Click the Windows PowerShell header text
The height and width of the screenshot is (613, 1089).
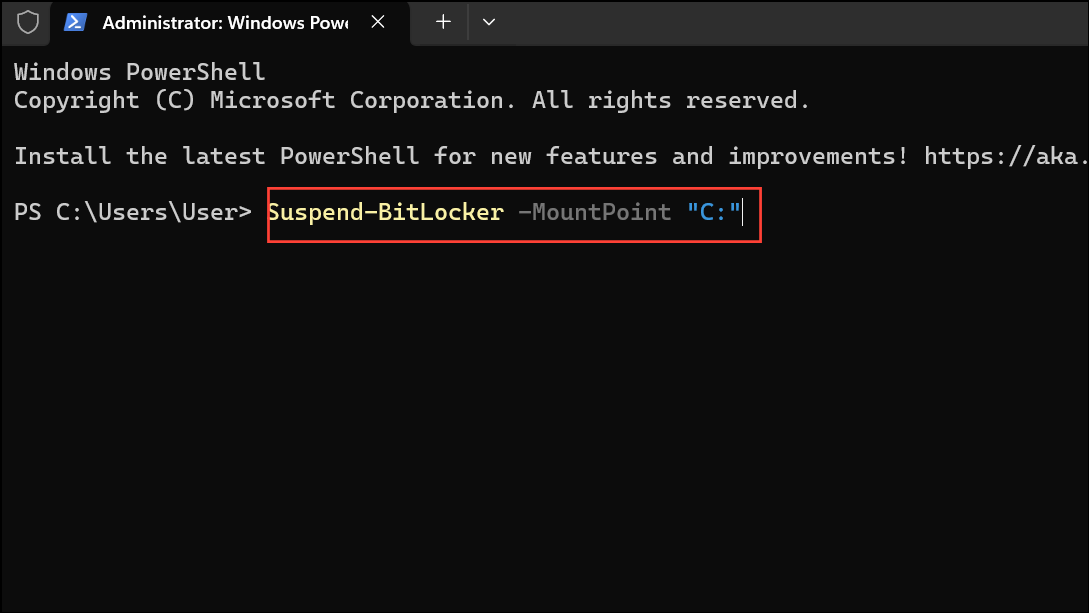pos(138,71)
